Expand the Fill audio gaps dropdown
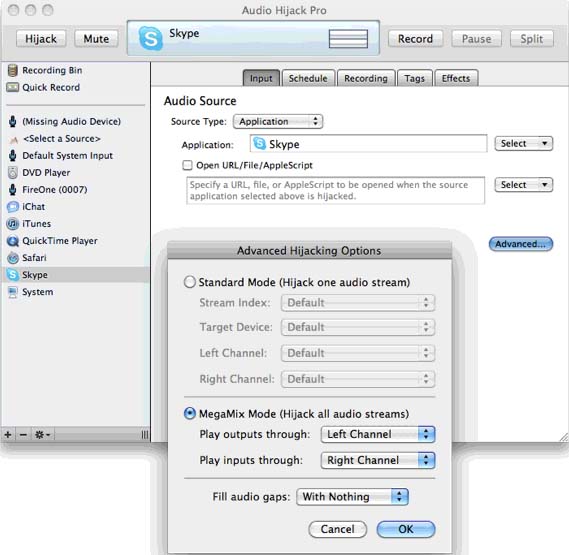The width and height of the screenshot is (569, 555). (x=352, y=497)
